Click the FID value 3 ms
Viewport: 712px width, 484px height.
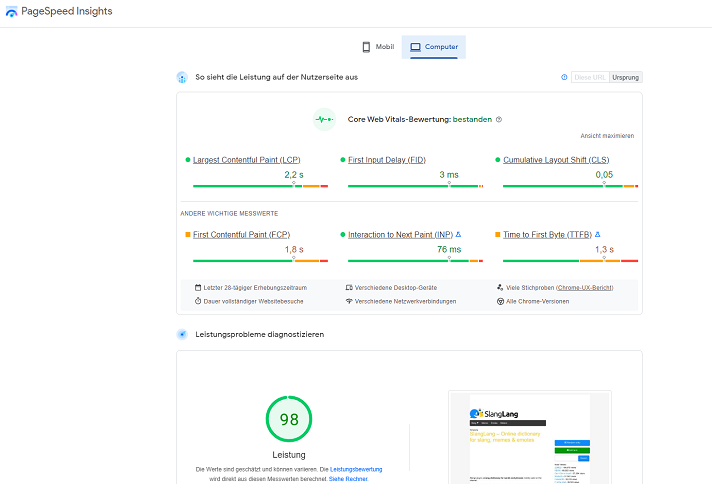(449, 175)
